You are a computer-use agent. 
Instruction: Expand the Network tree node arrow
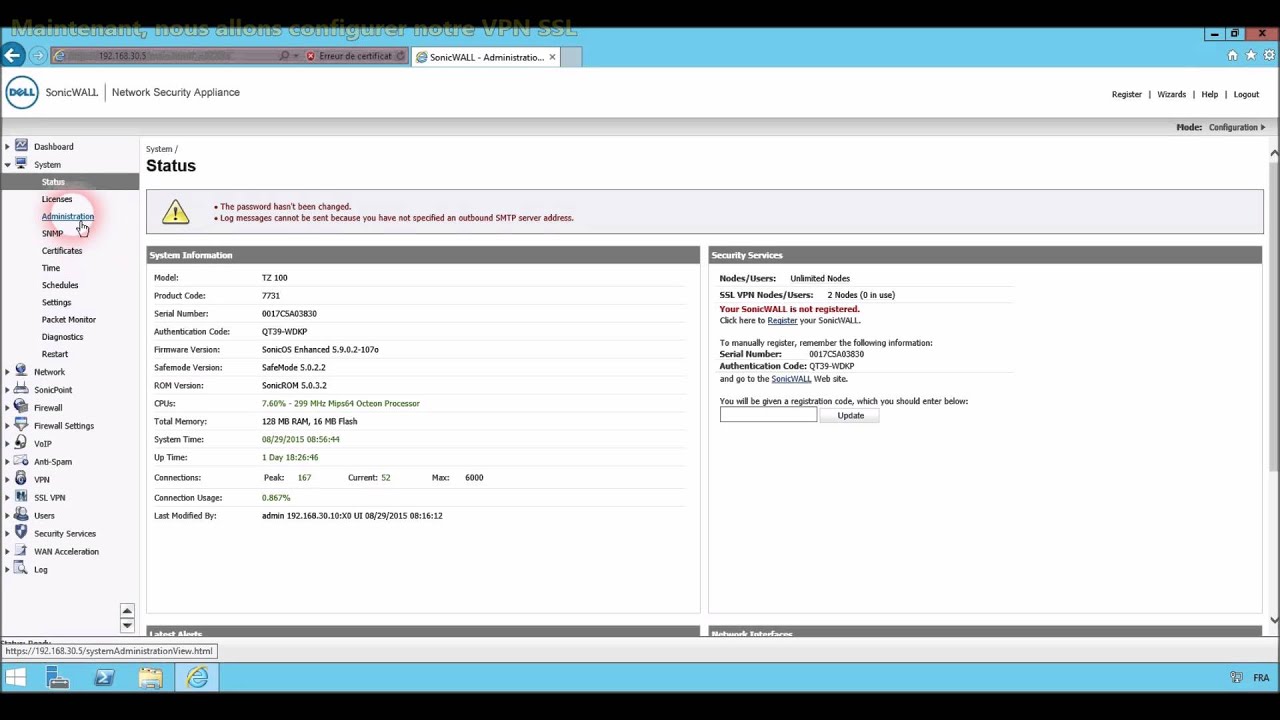[7, 372]
